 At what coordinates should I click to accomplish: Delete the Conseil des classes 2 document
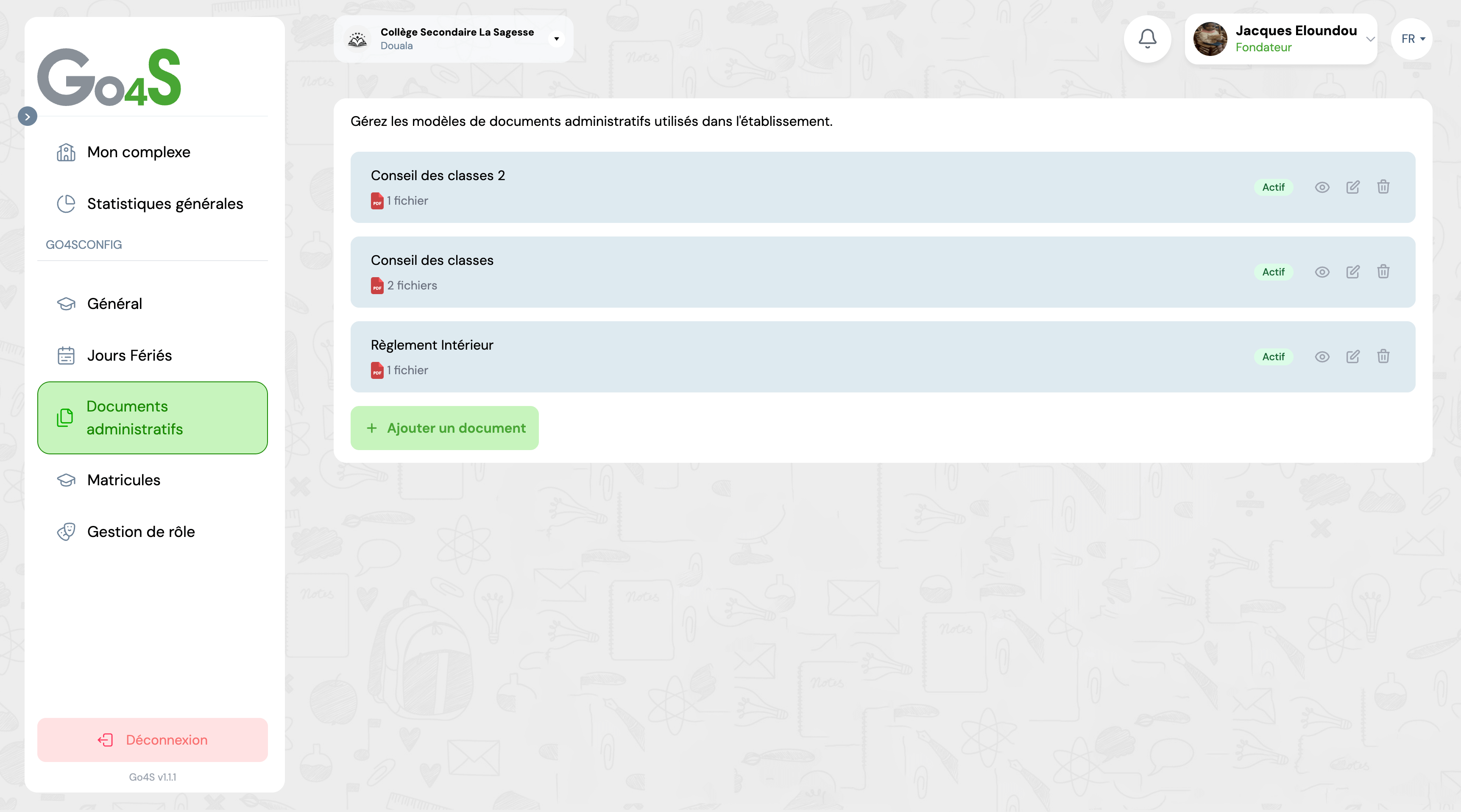1383,187
